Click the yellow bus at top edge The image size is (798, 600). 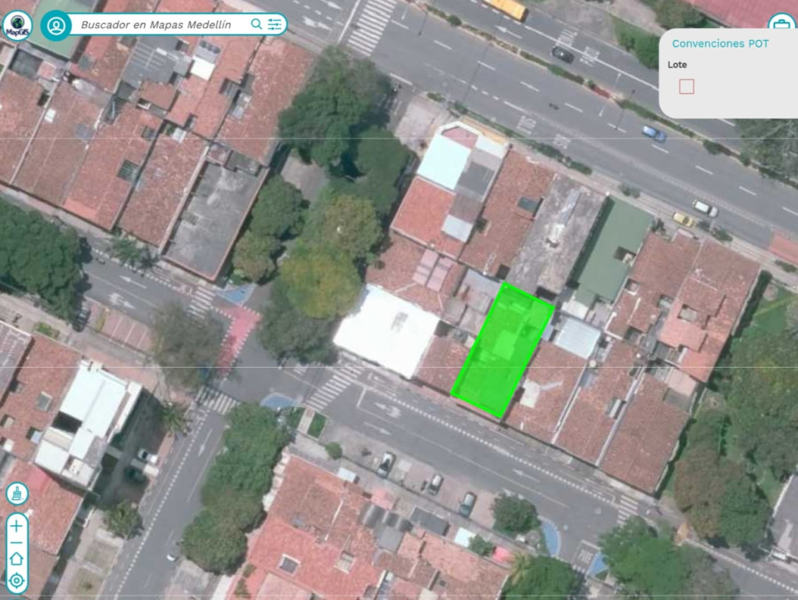[x=505, y=8]
